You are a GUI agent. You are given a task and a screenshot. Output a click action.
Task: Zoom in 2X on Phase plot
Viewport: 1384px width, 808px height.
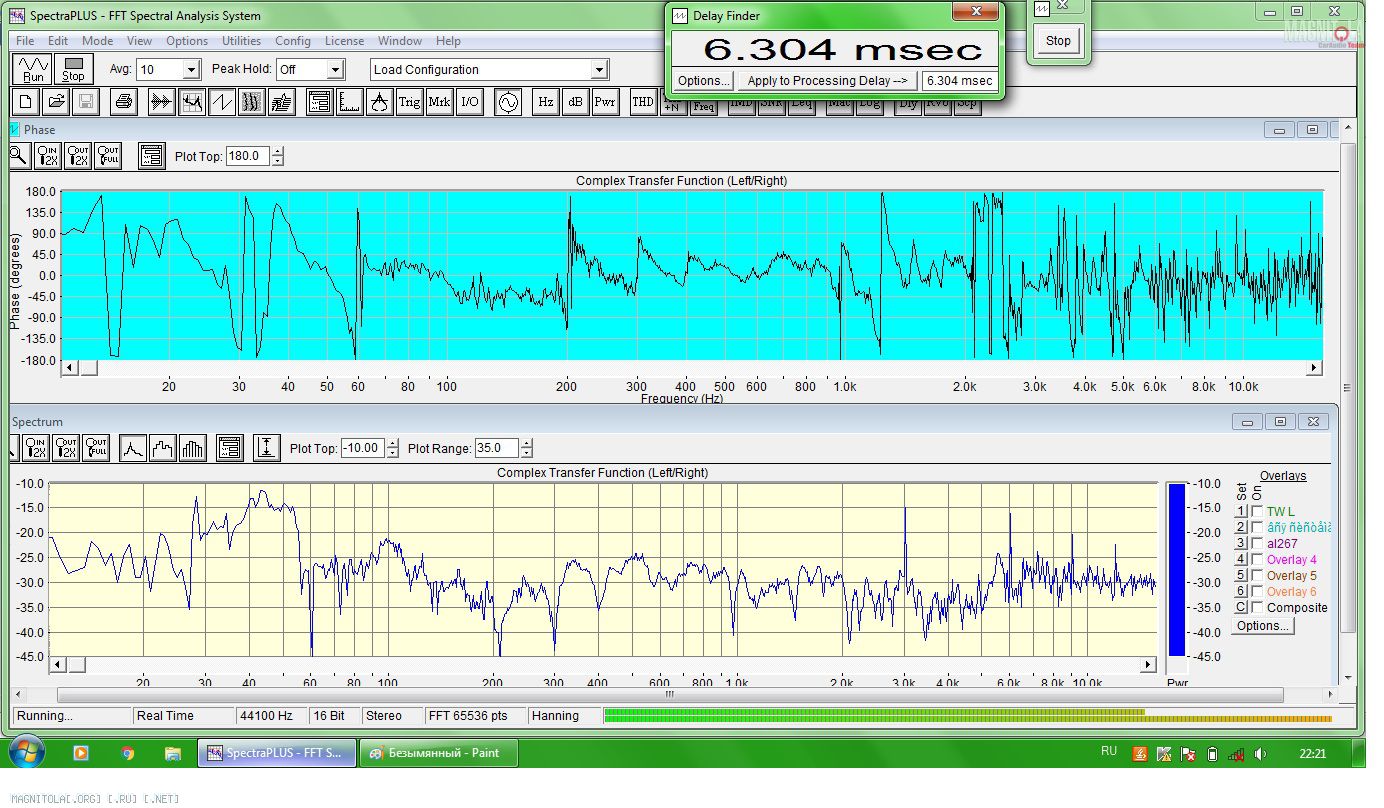pyautogui.click(x=48, y=156)
